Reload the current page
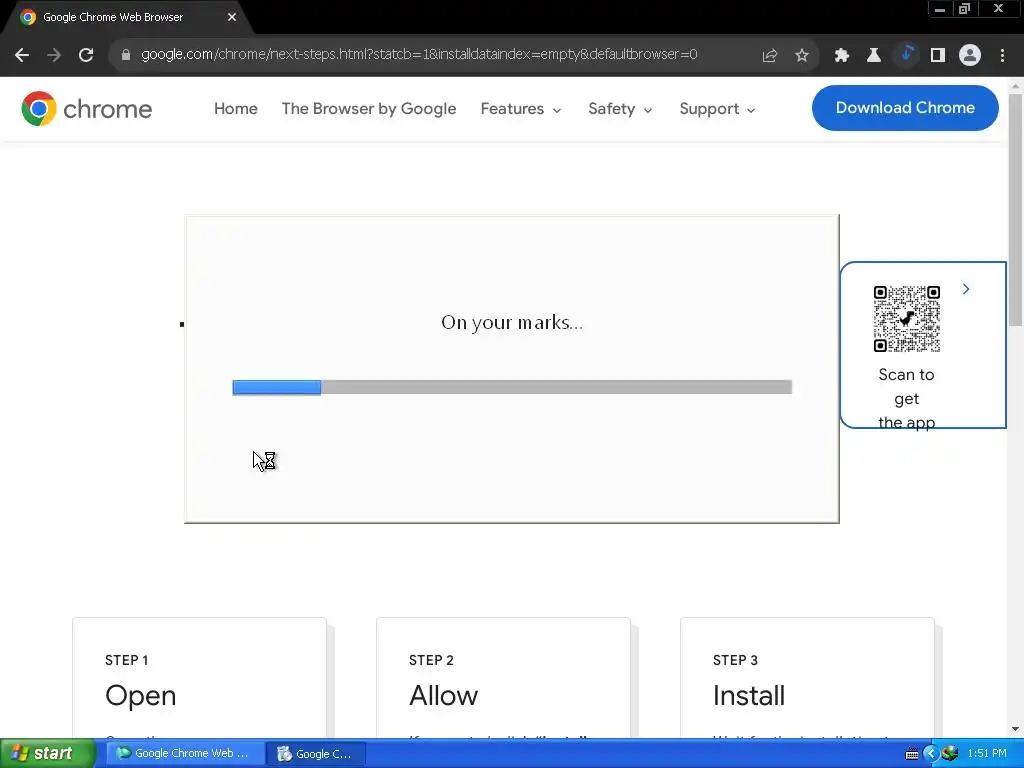The height and width of the screenshot is (768, 1024). tap(86, 55)
